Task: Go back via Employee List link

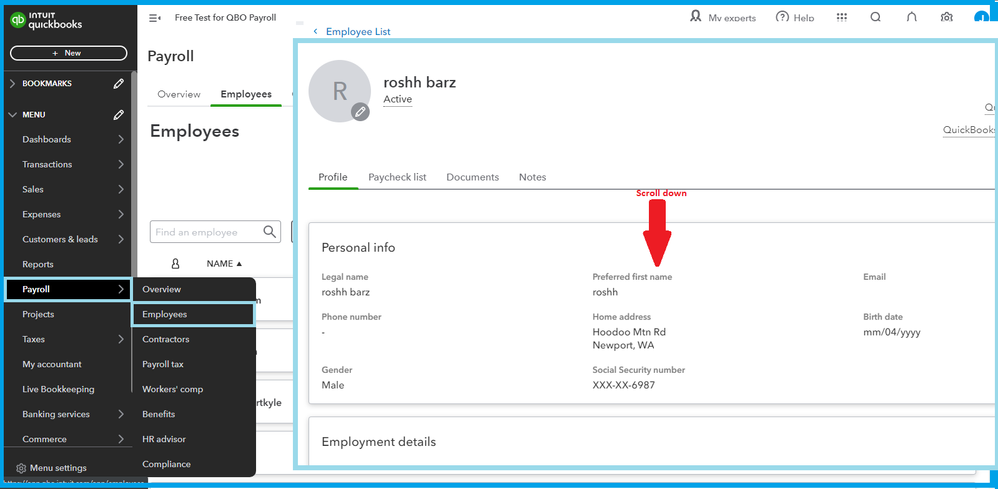Action: click(x=358, y=31)
